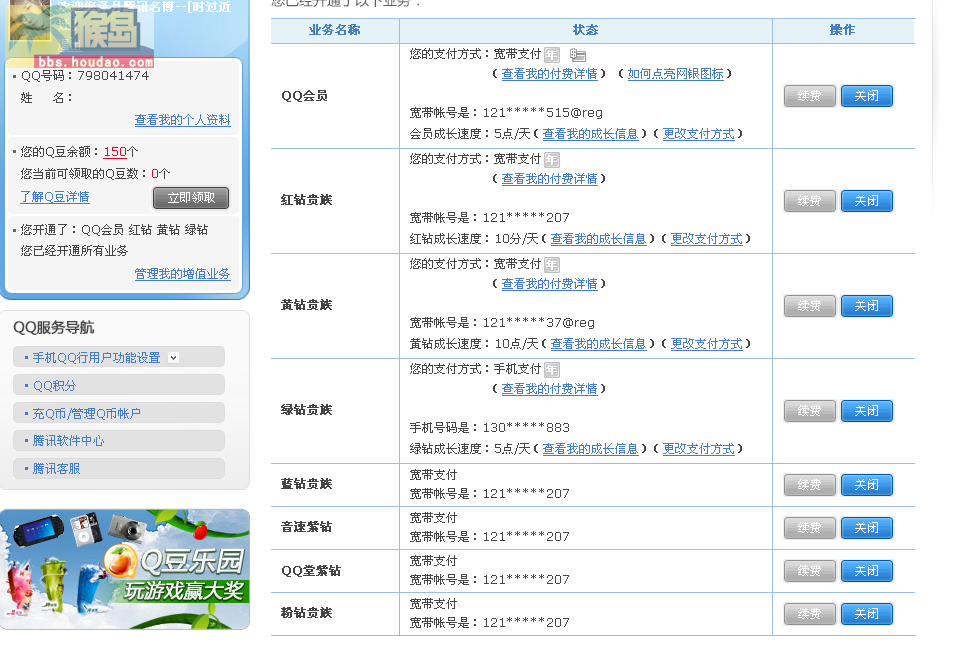Renew 黄钻贵族 with 续费 button
The height and width of the screenshot is (662, 973).
(809, 306)
